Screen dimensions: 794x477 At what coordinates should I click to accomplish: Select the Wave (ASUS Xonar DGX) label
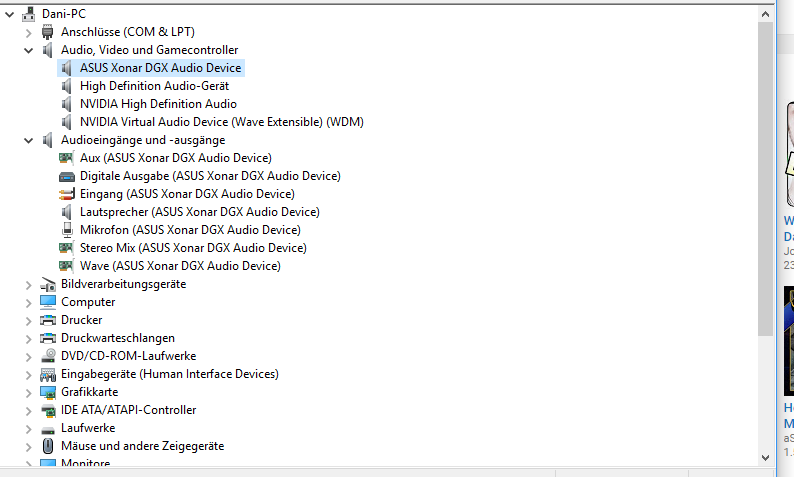(x=180, y=266)
